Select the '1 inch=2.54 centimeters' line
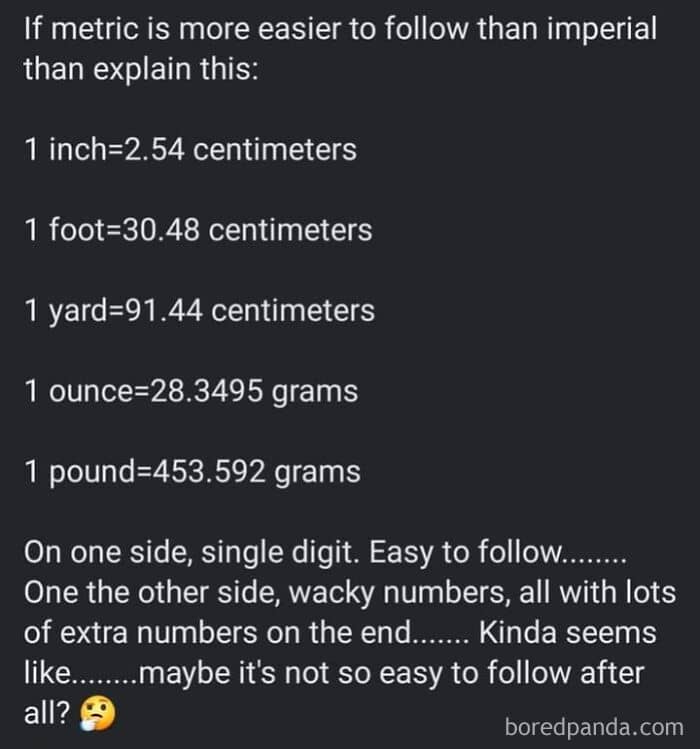700x749 pixels. pyautogui.click(x=189, y=150)
